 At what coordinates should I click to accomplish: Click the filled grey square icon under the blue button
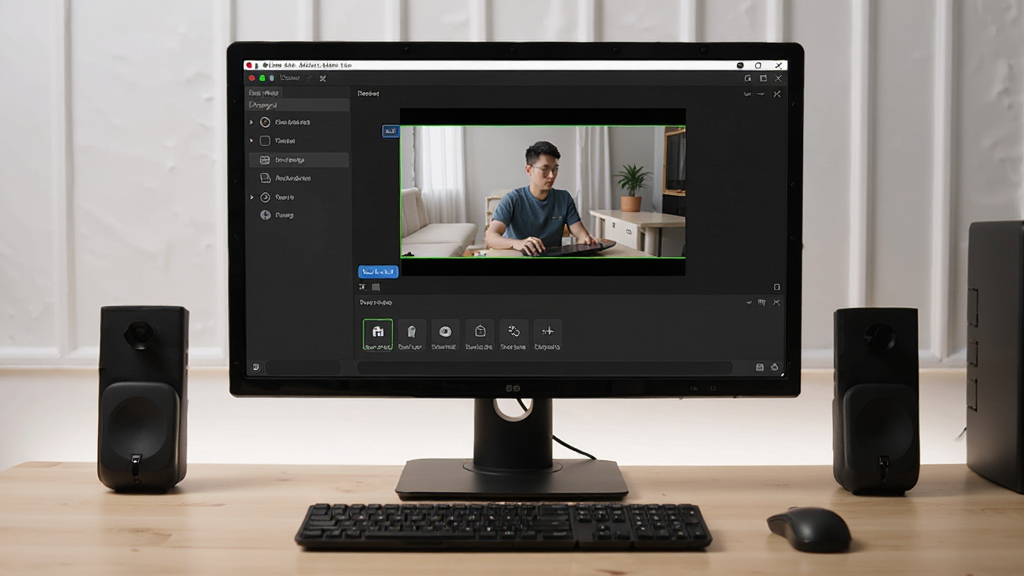pos(376,287)
